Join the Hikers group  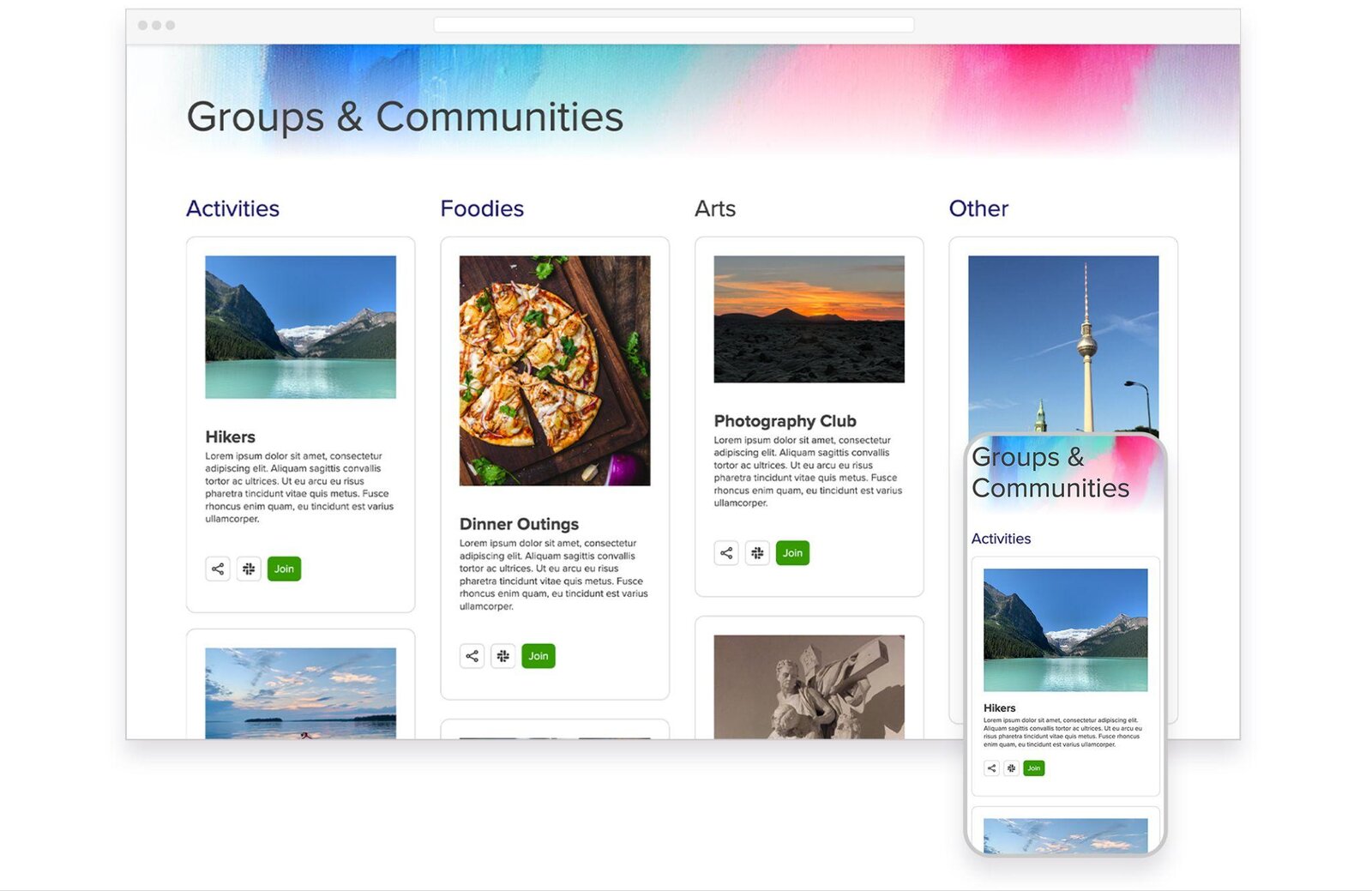point(284,569)
